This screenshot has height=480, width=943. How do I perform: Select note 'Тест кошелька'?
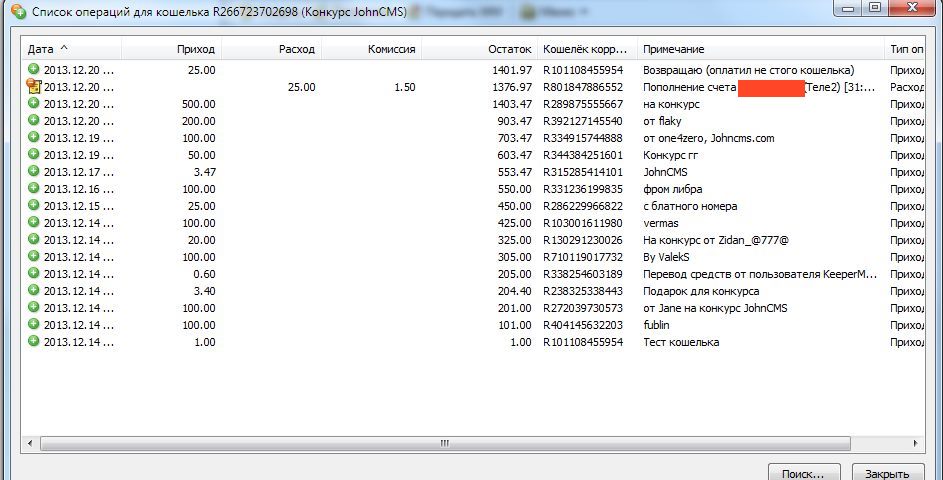click(681, 342)
